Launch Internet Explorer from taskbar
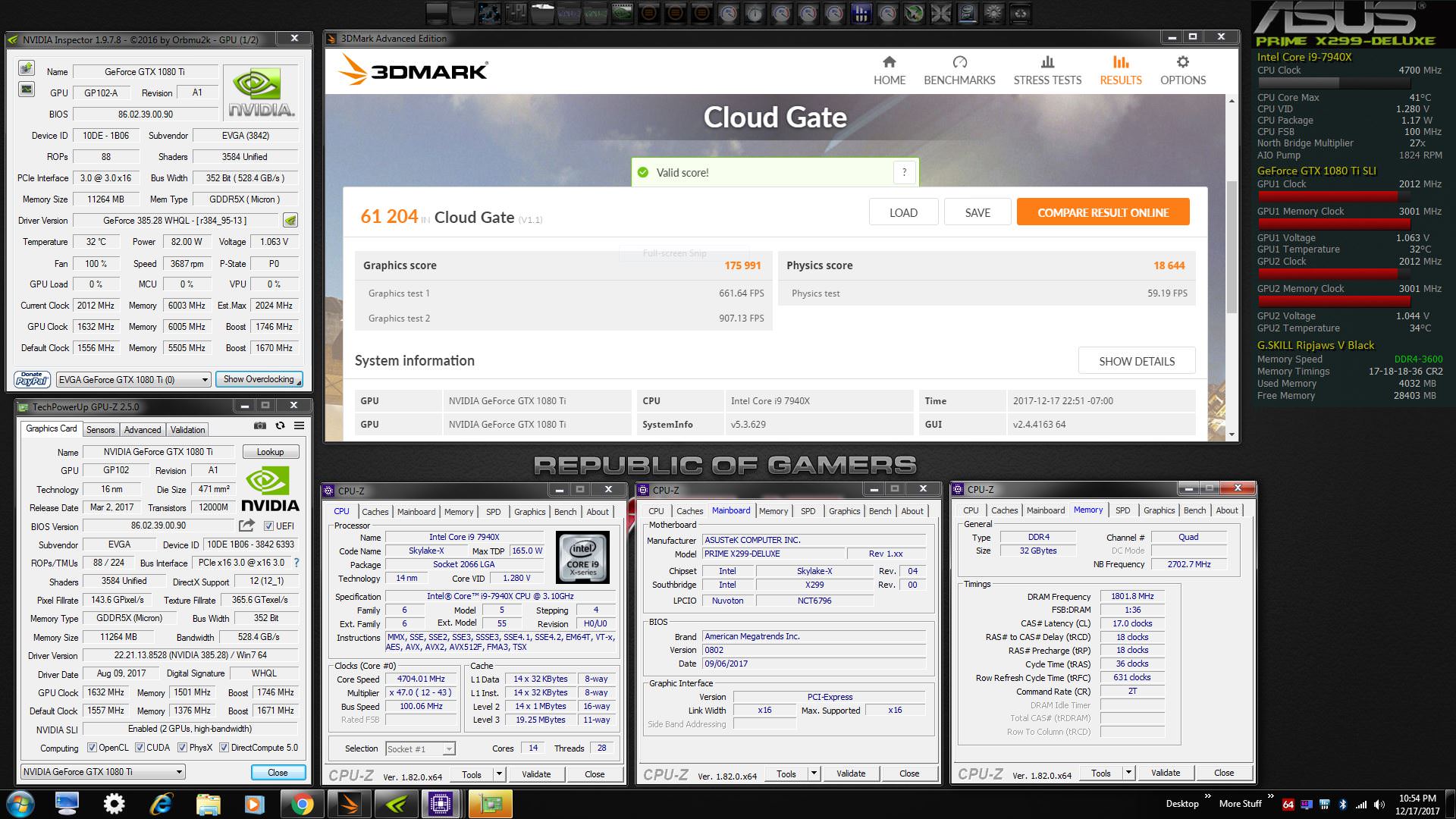Screen dimensions: 1456x819 pyautogui.click(x=161, y=804)
